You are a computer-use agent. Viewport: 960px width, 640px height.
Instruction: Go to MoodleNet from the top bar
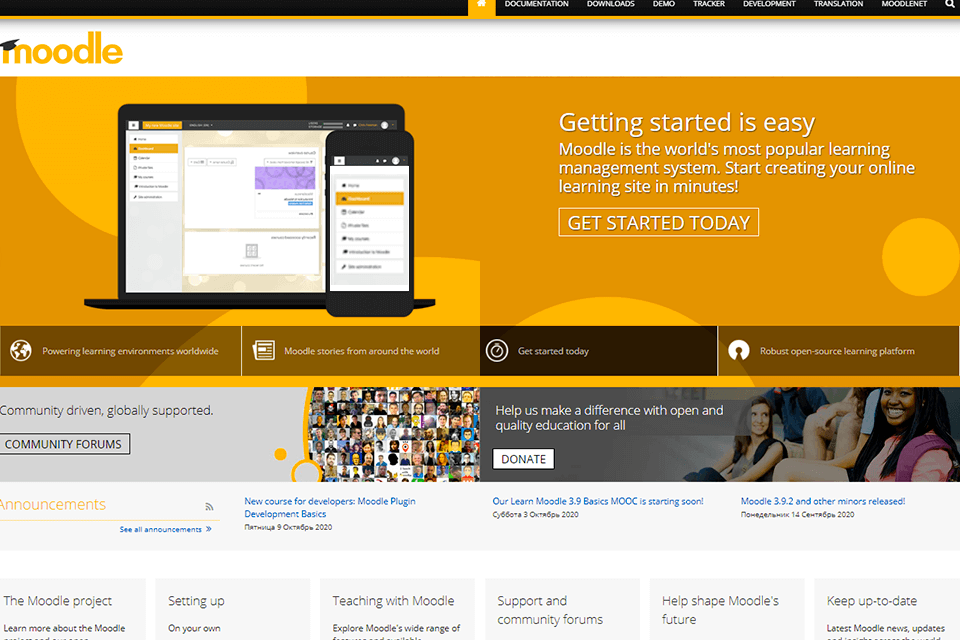coord(904,4)
